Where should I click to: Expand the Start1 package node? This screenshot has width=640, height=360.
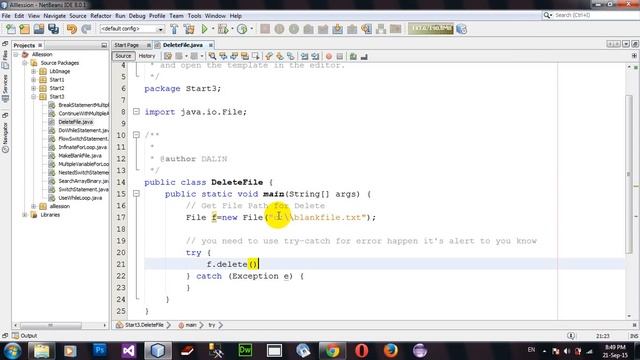pos(34,80)
